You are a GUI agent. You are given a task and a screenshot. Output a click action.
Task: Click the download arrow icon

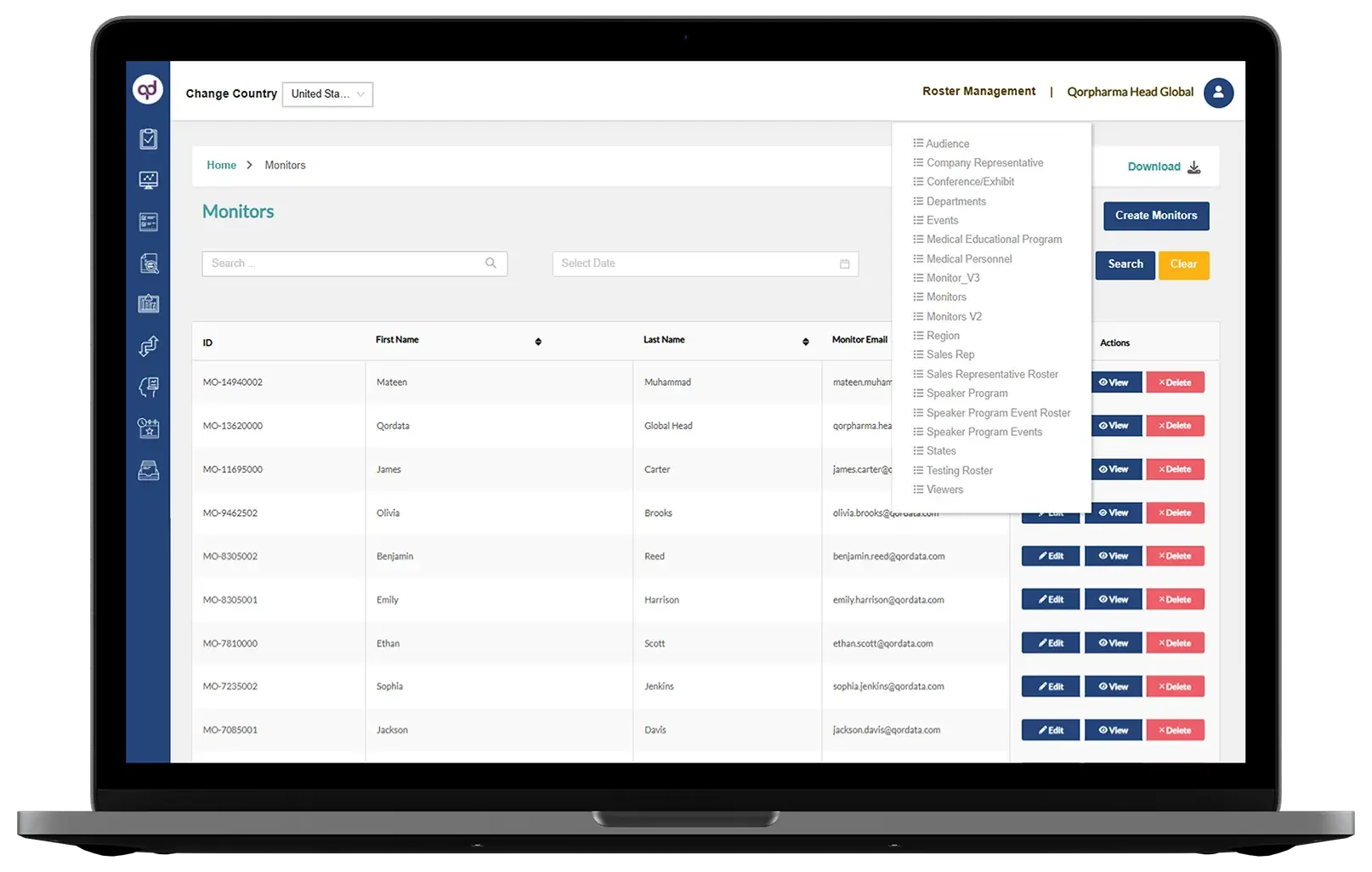[1193, 167]
